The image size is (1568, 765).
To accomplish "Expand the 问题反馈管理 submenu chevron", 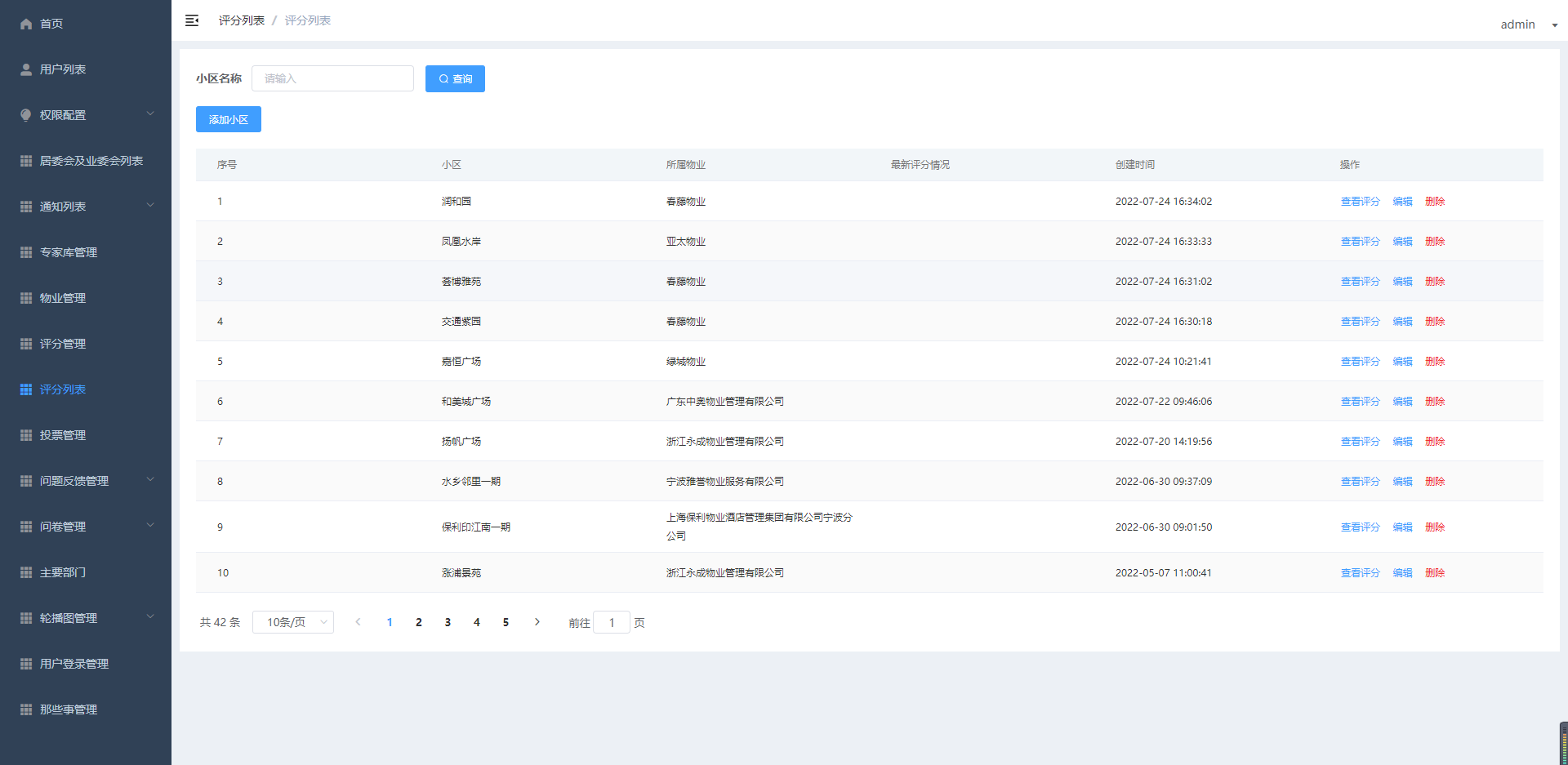I will click(x=150, y=479).
